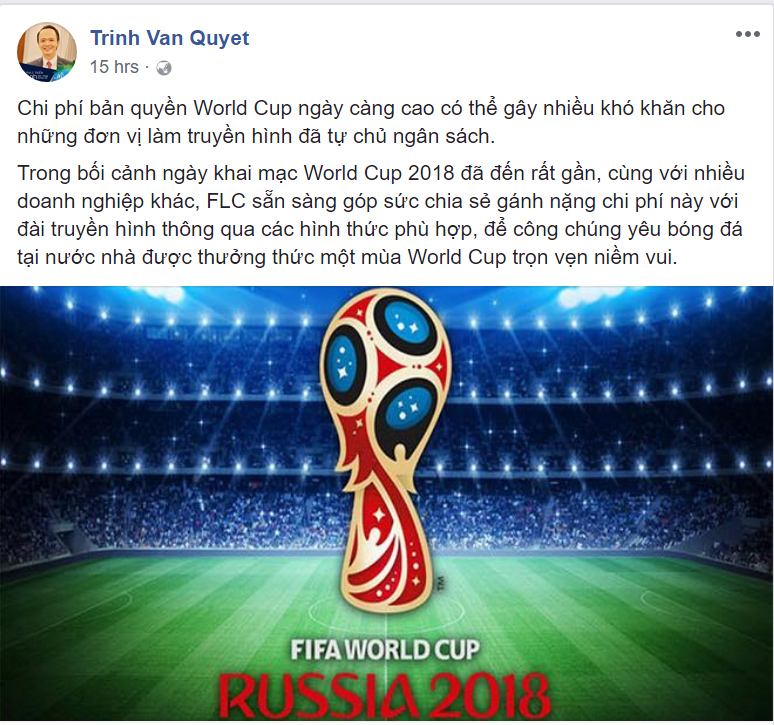Viewport: 774px width, 725px height.
Task: Click the left blue circle on the trophy
Action: (343, 364)
